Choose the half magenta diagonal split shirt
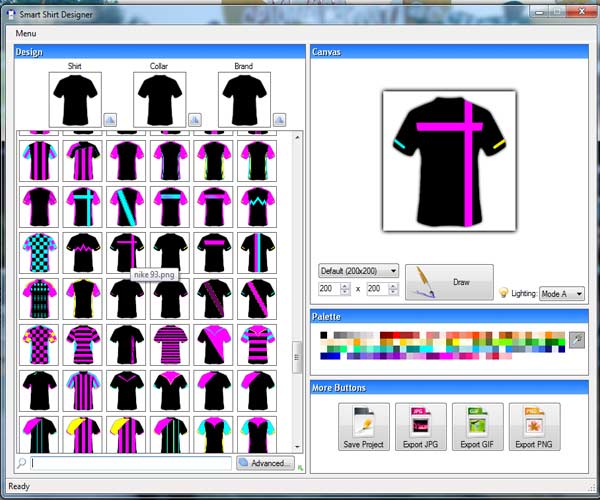The height and width of the screenshot is (500, 600). 214,345
